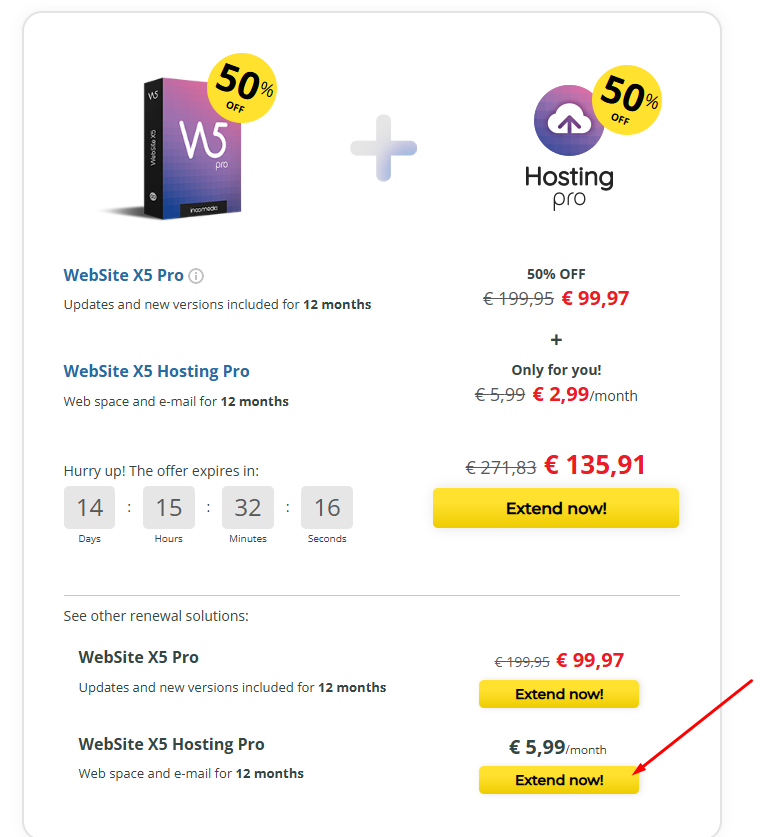
Task: Open the WebSite X5 Pro title link
Action: tap(124, 275)
